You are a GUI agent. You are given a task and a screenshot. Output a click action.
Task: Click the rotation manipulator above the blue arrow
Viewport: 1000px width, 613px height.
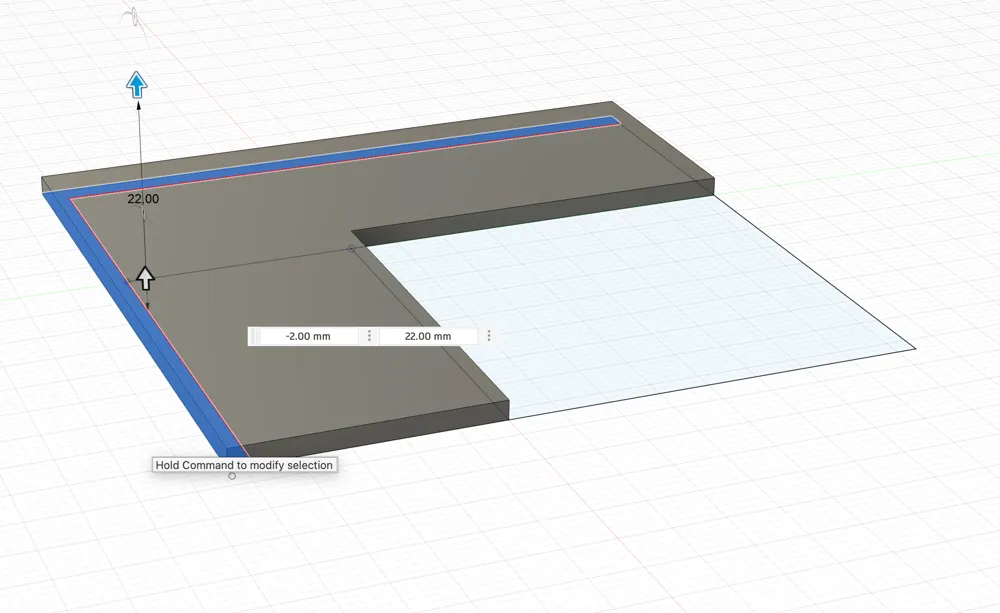click(133, 17)
